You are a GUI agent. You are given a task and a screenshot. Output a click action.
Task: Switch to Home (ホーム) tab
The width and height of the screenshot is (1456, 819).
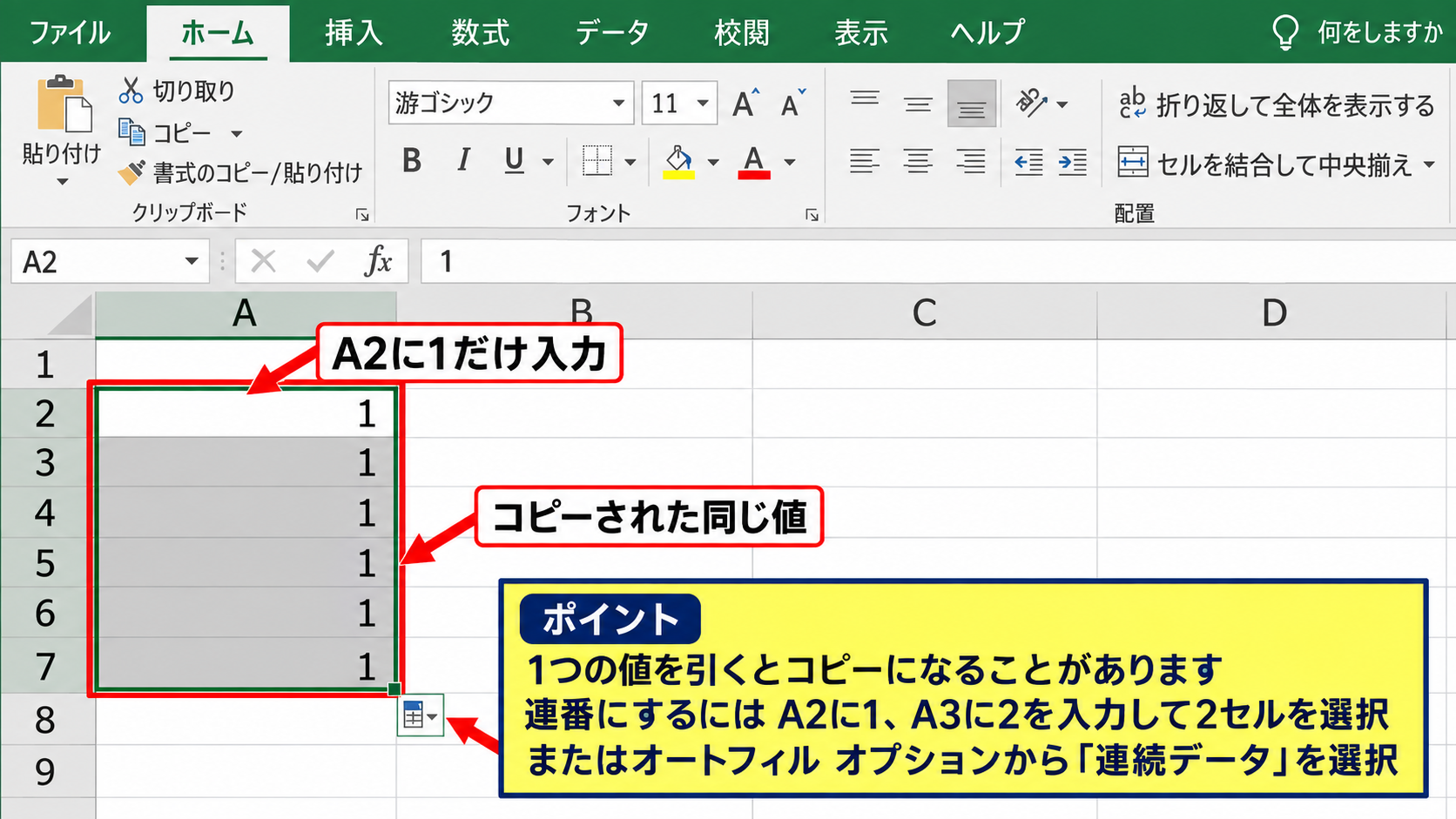(218, 33)
